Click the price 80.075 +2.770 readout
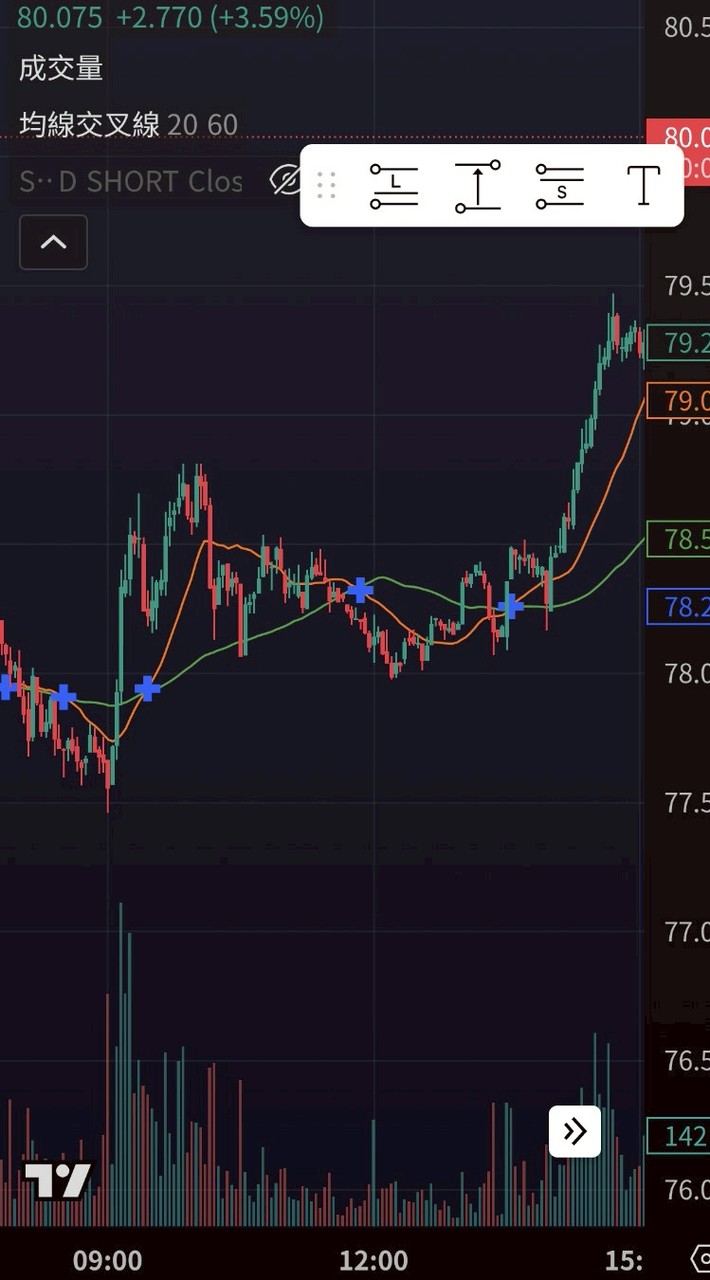Image resolution: width=710 pixels, height=1280 pixels. pyautogui.click(x=170, y=17)
